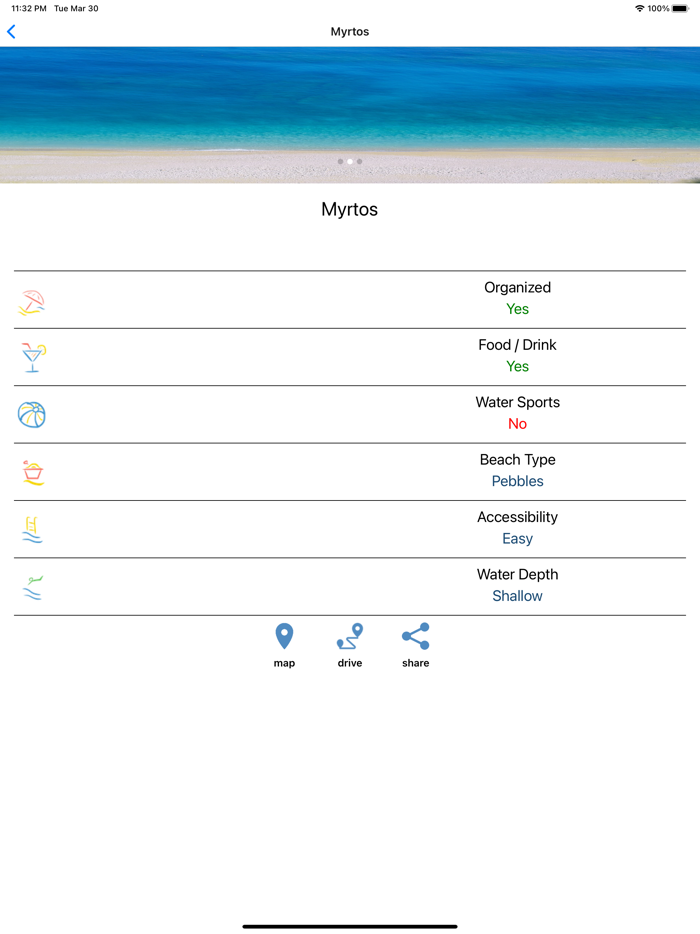The height and width of the screenshot is (934, 700).
Task: Tap the swimmer Water Depth icon
Action: tap(33, 587)
